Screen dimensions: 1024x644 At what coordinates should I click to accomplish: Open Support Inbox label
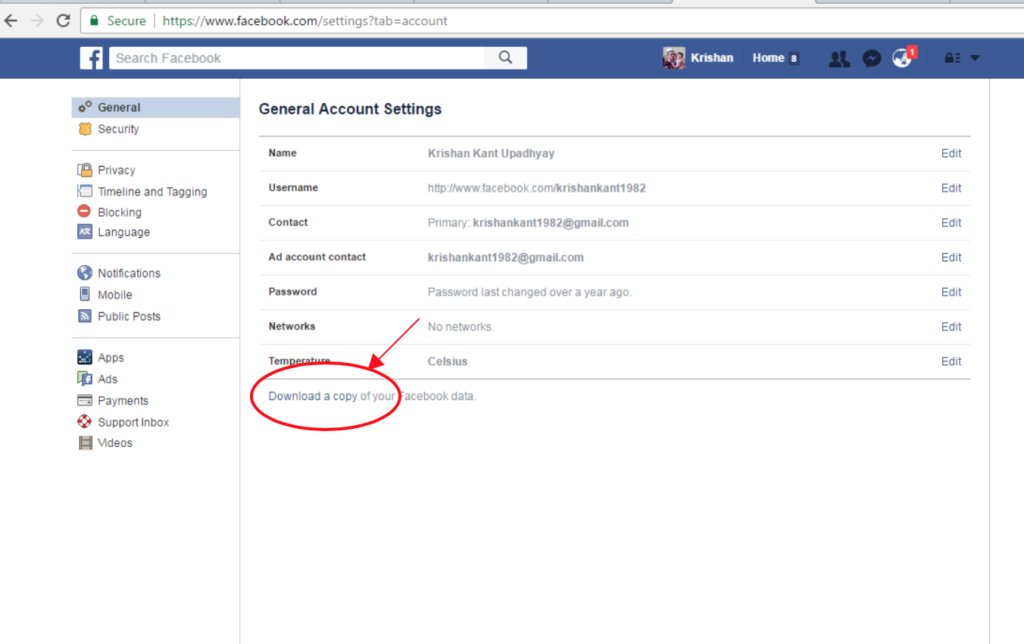(133, 422)
